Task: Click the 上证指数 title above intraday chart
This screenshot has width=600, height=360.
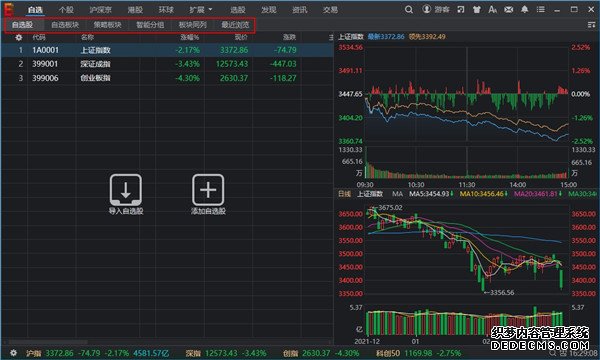Action: pyautogui.click(x=351, y=37)
